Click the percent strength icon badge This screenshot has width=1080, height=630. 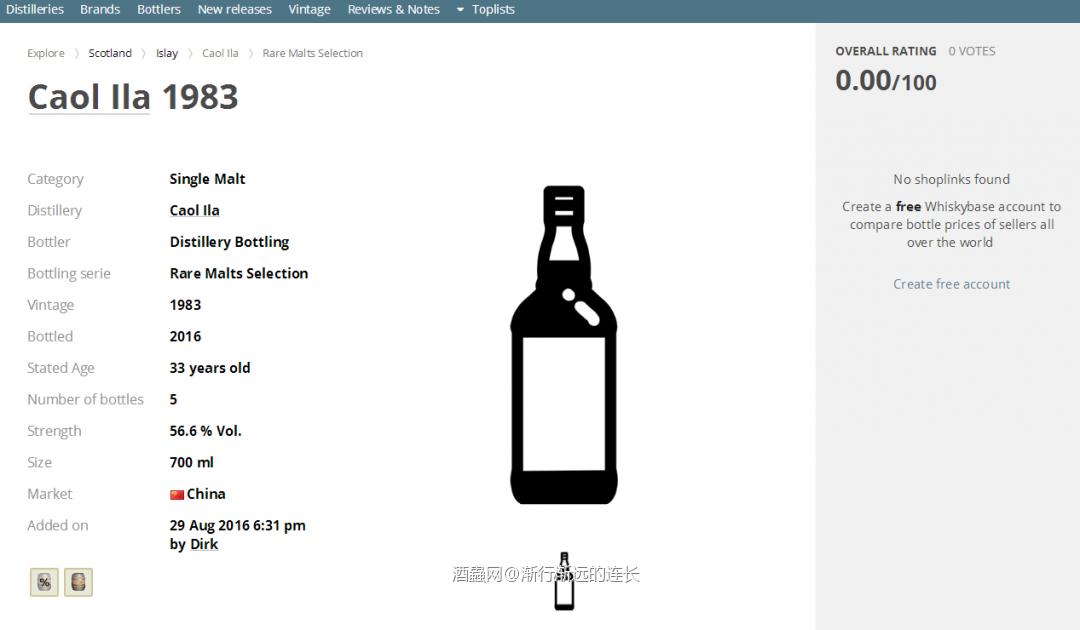click(44, 582)
